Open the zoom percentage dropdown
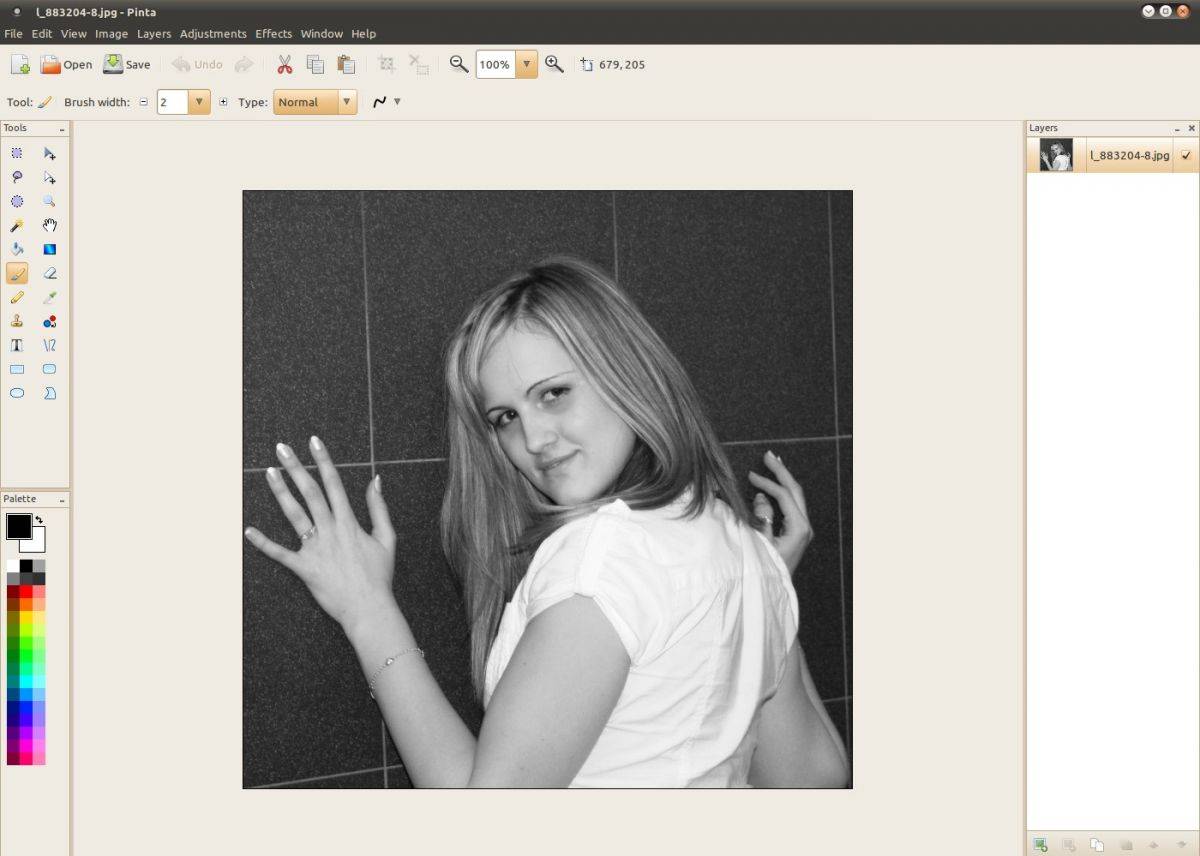This screenshot has width=1200, height=856. pyautogui.click(x=527, y=65)
